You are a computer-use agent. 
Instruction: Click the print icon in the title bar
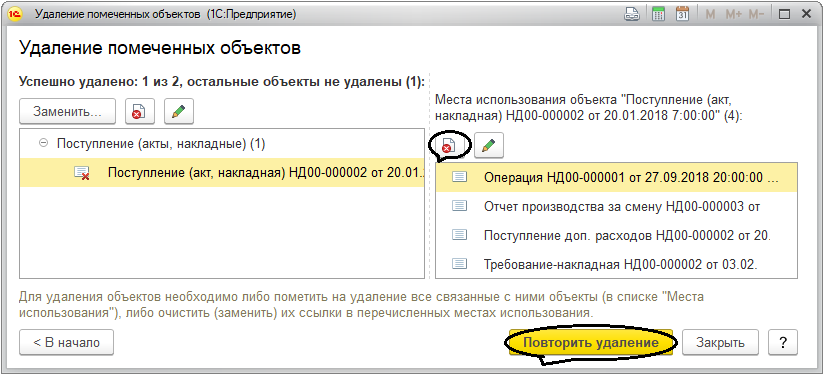pyautogui.click(x=632, y=15)
